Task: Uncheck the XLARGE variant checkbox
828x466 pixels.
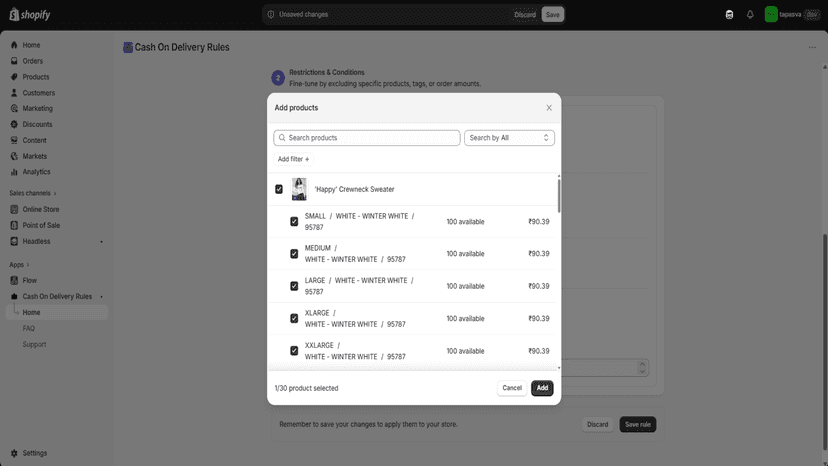Action: click(294, 318)
